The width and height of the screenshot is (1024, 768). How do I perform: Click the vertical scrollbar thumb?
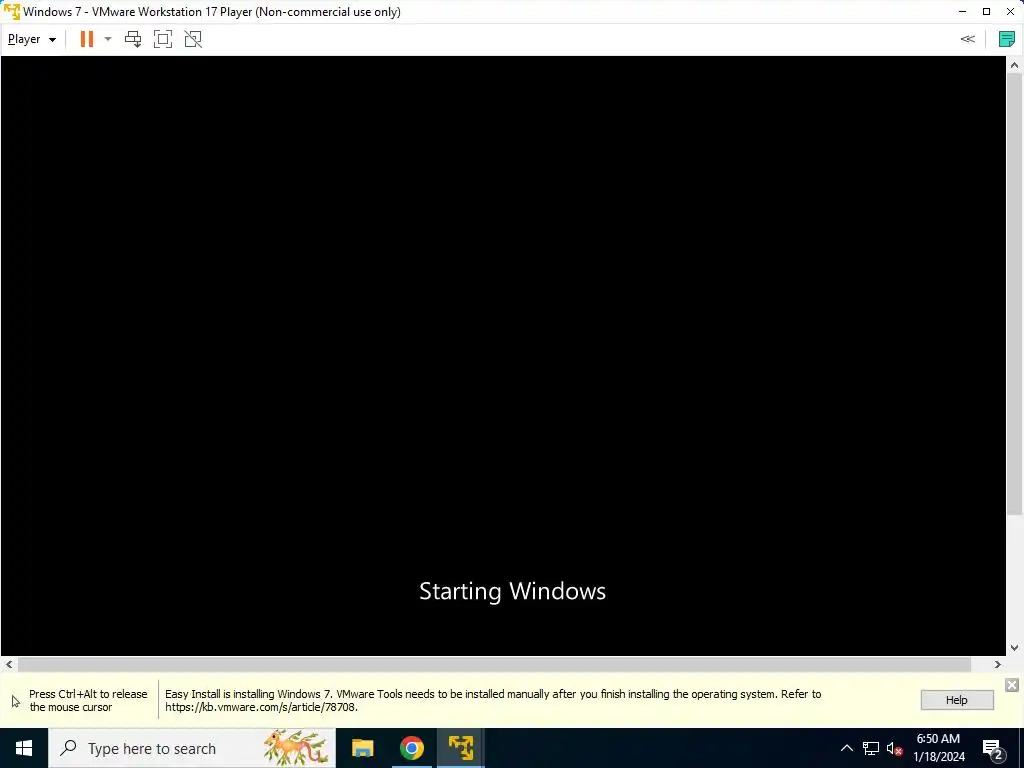(x=1014, y=294)
